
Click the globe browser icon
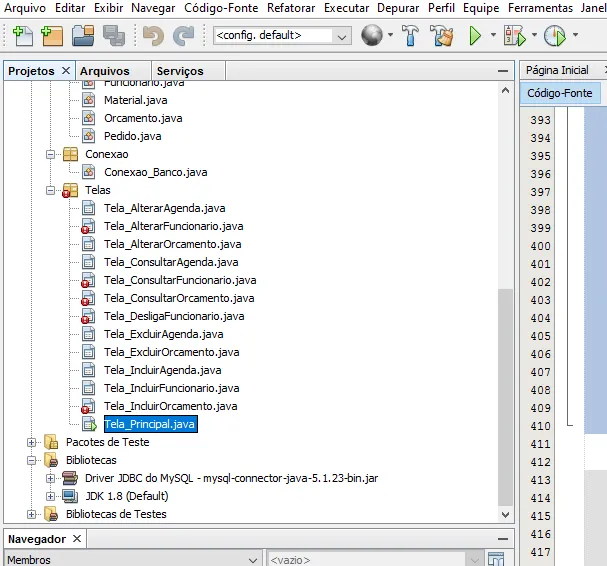tap(372, 35)
